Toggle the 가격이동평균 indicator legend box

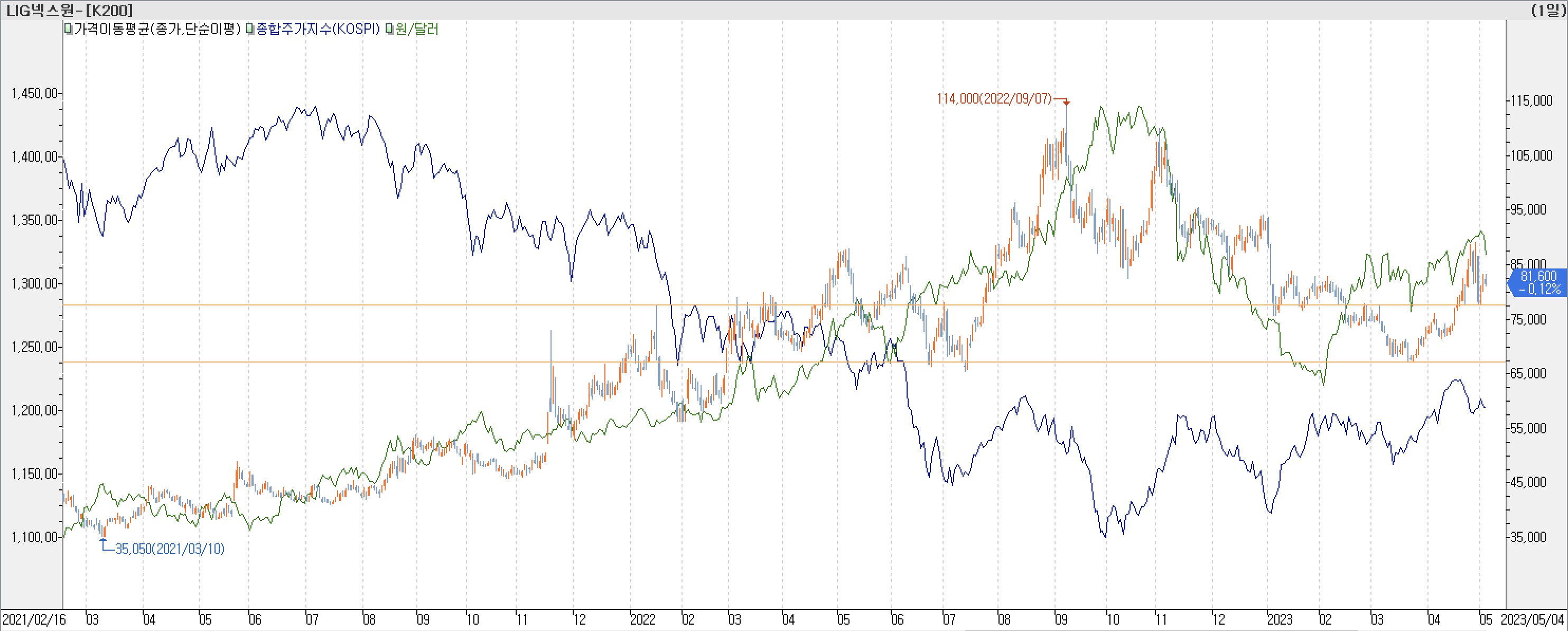68,29
